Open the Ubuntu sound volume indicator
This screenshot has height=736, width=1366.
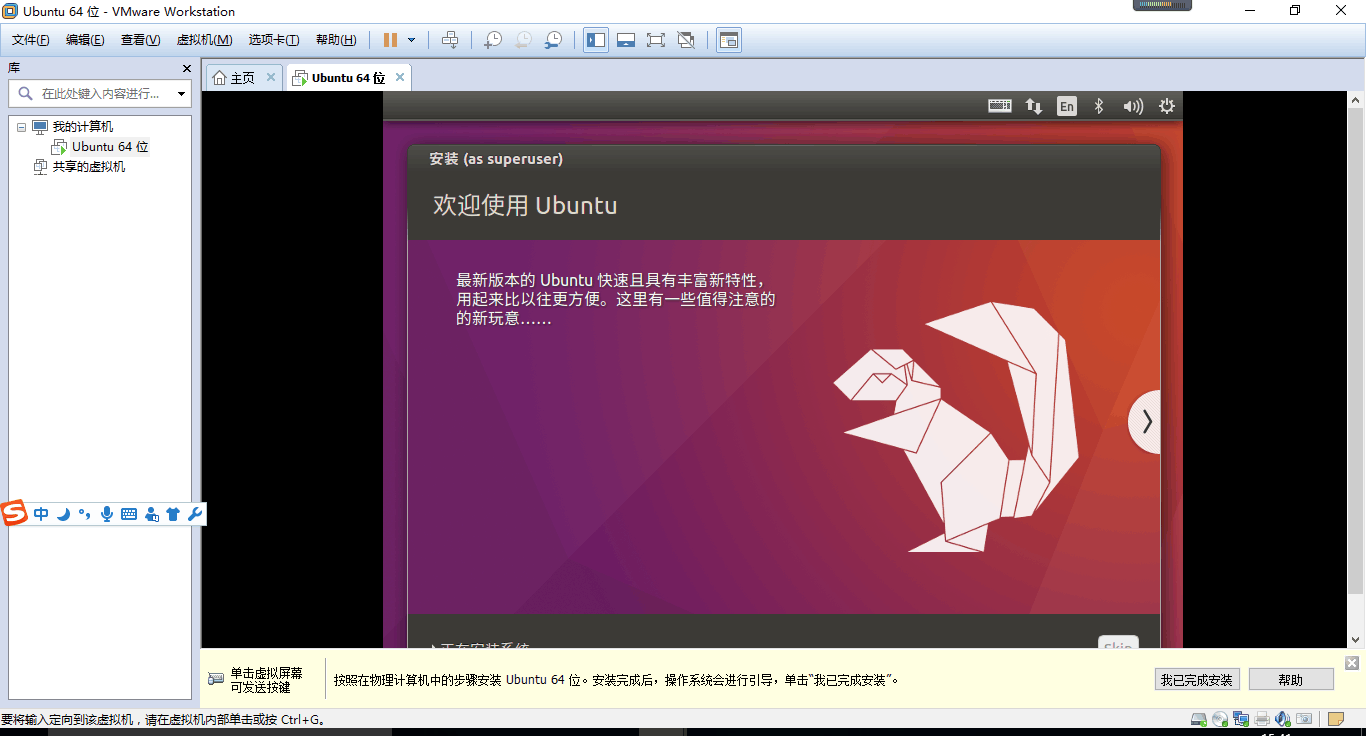pos(1133,106)
